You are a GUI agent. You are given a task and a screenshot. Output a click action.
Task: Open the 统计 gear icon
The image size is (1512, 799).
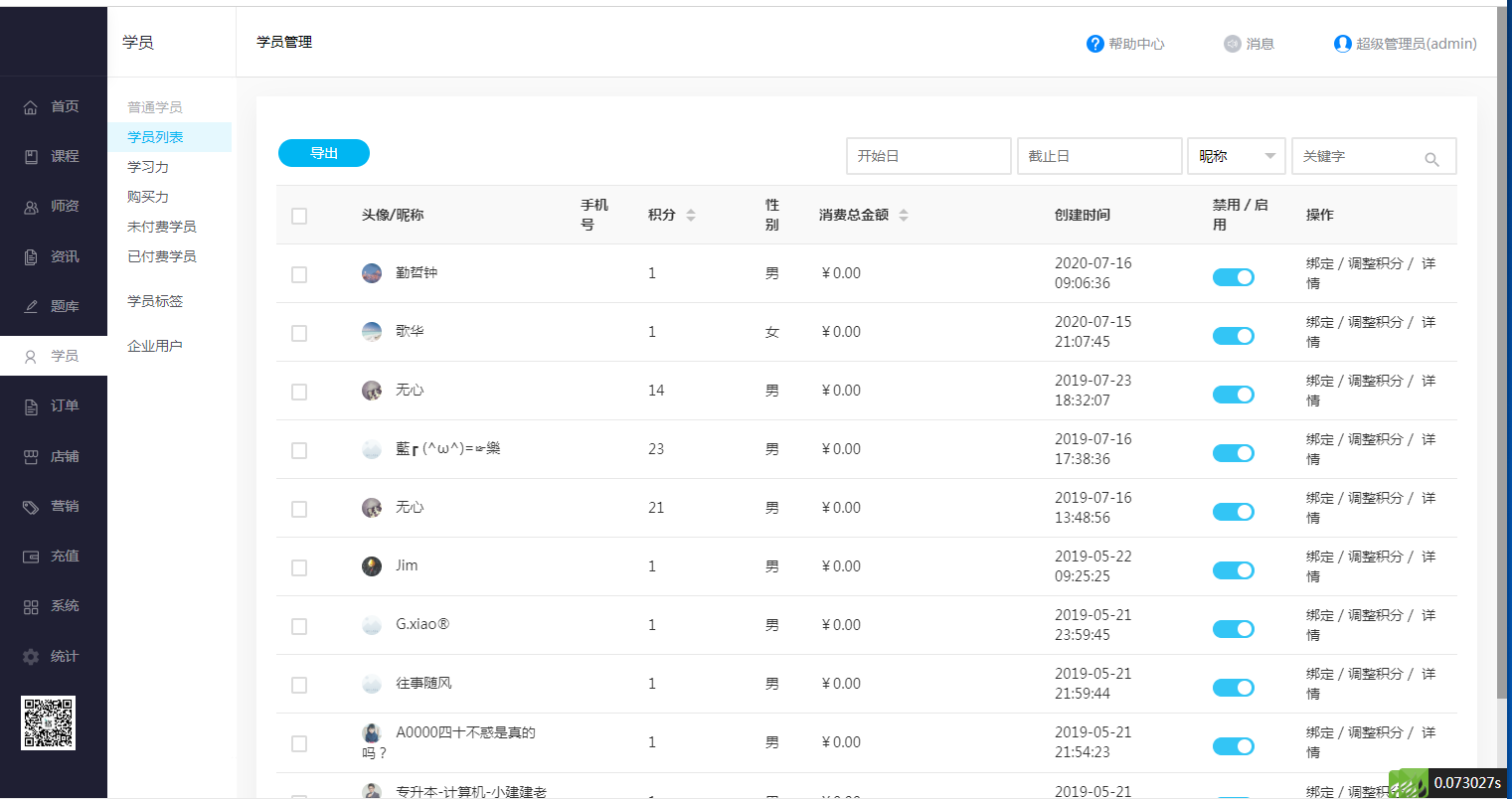coord(31,657)
